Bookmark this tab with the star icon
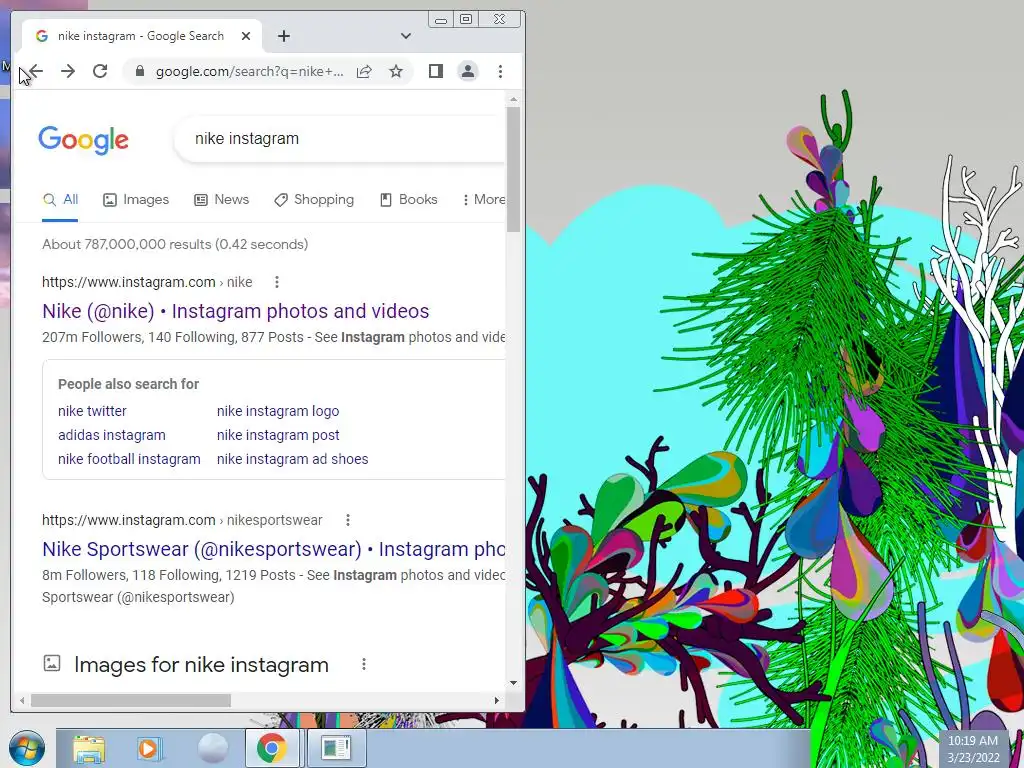The width and height of the screenshot is (1024, 768). pos(396,71)
